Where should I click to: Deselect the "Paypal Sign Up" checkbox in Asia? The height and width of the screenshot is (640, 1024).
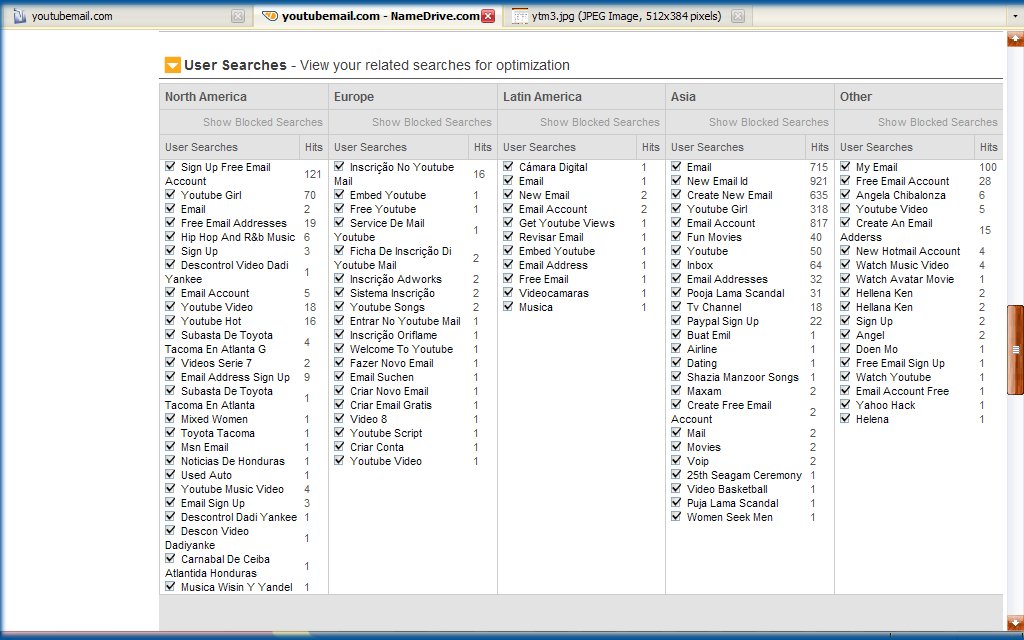point(677,320)
